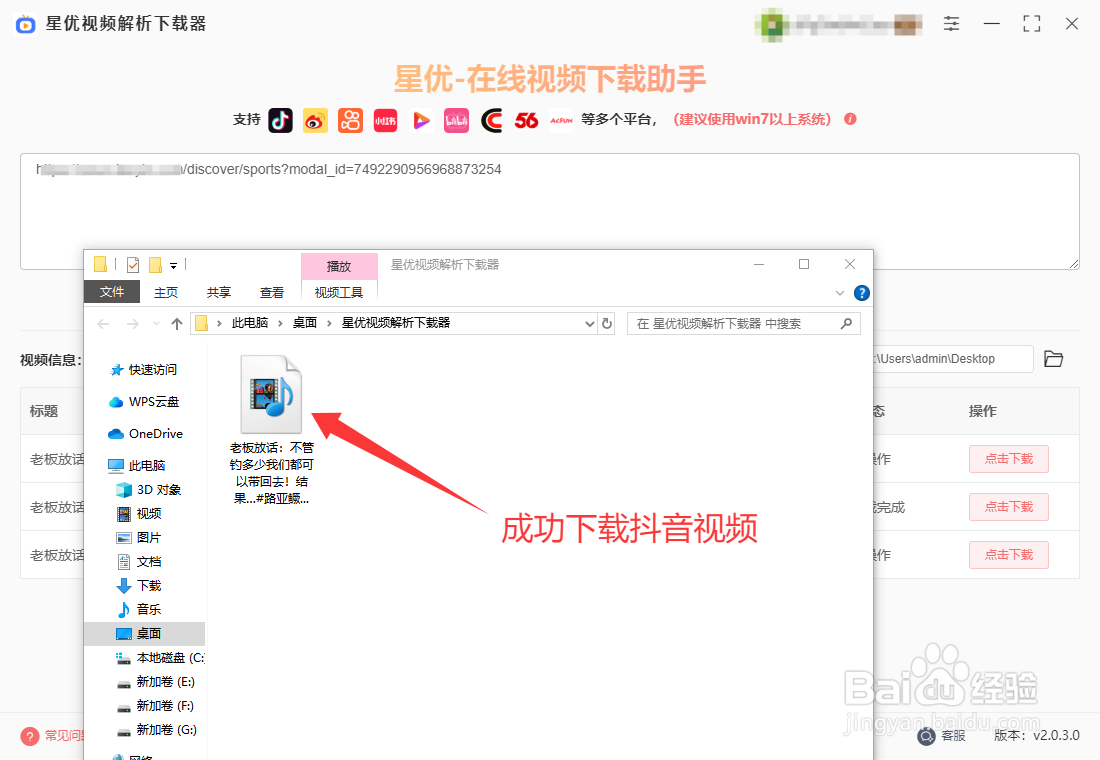1100x760 pixels.
Task: Click the 版本: v2.0.3.0 version text
Action: [x=1037, y=735]
